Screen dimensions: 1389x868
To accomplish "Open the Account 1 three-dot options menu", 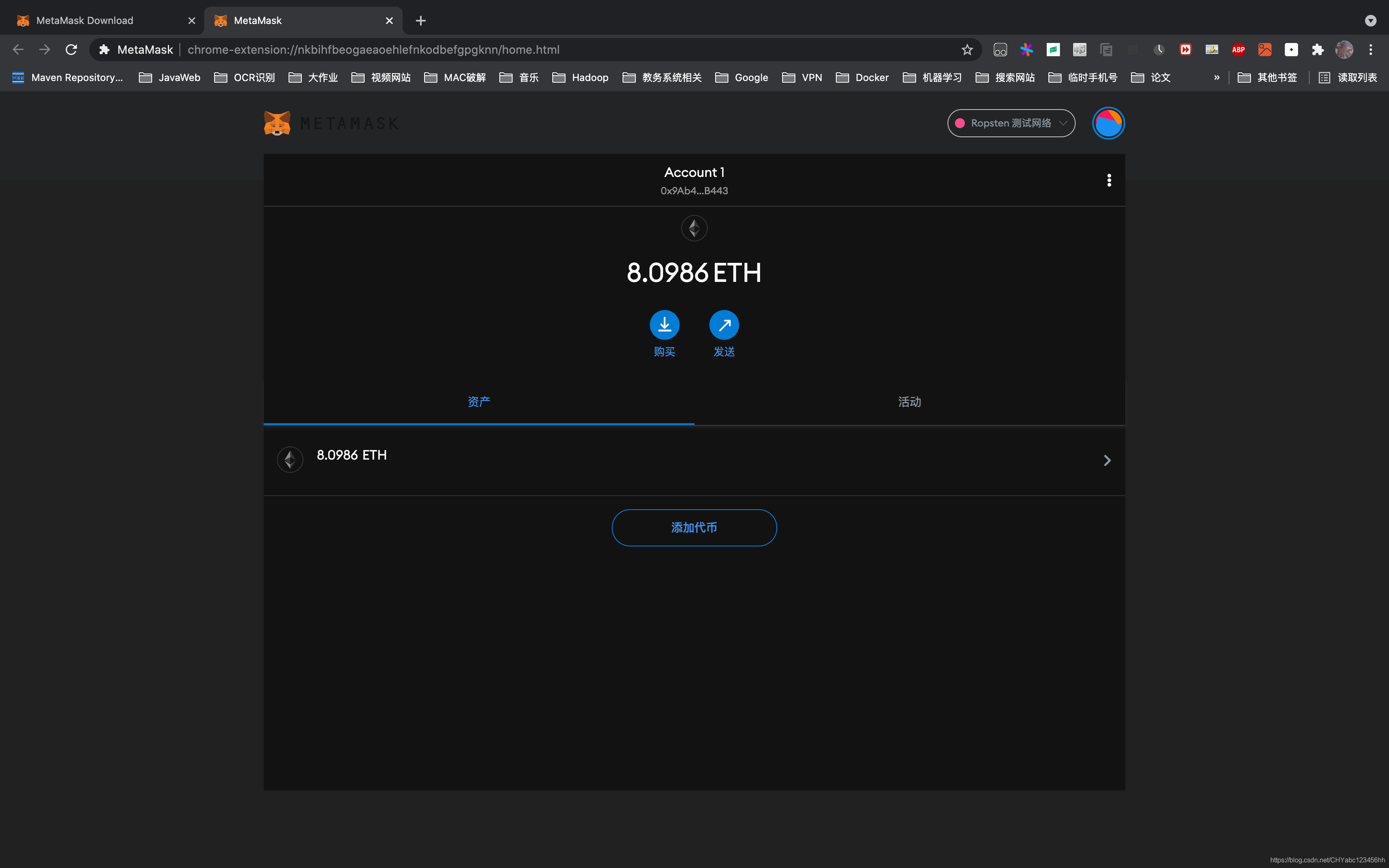I will click(1109, 180).
